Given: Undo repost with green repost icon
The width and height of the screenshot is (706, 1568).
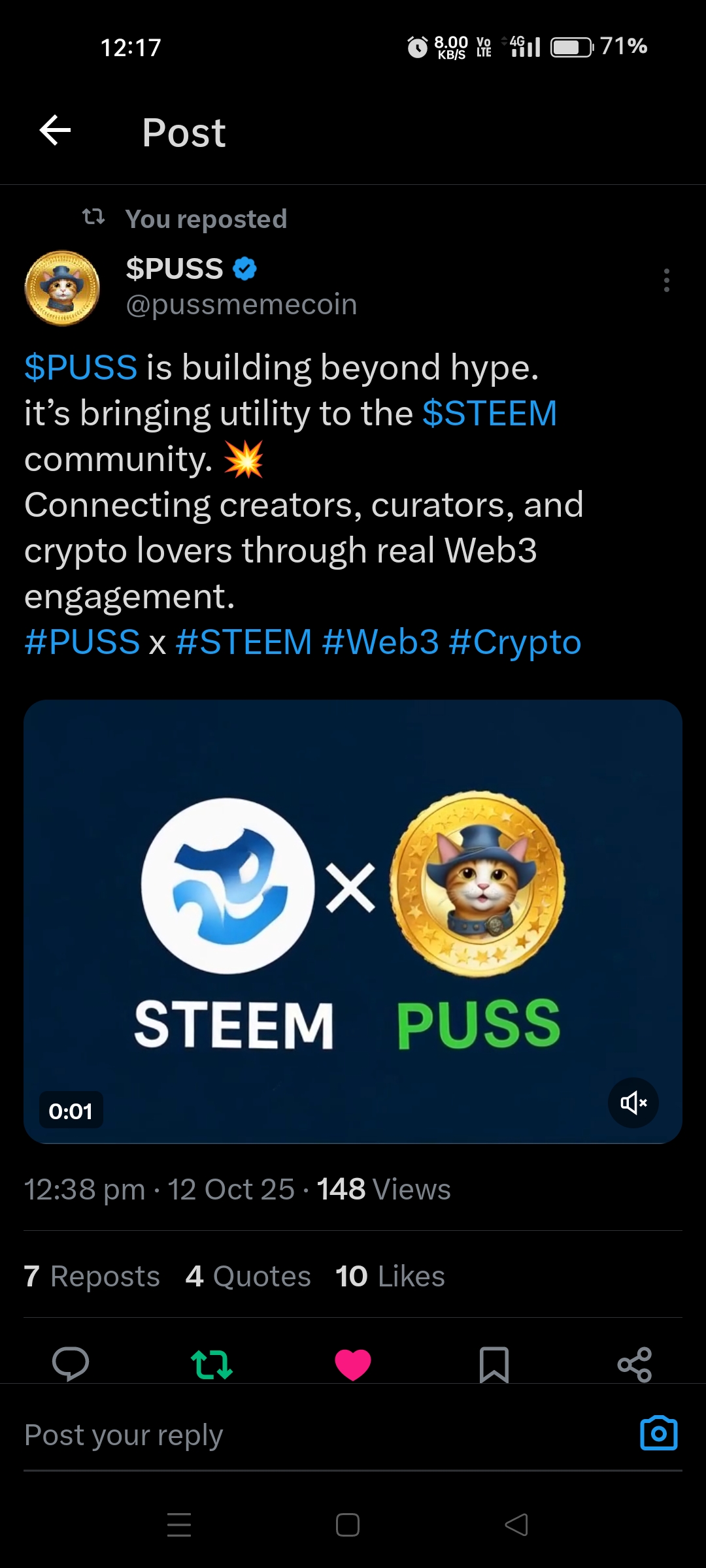Looking at the screenshot, I should [212, 1365].
